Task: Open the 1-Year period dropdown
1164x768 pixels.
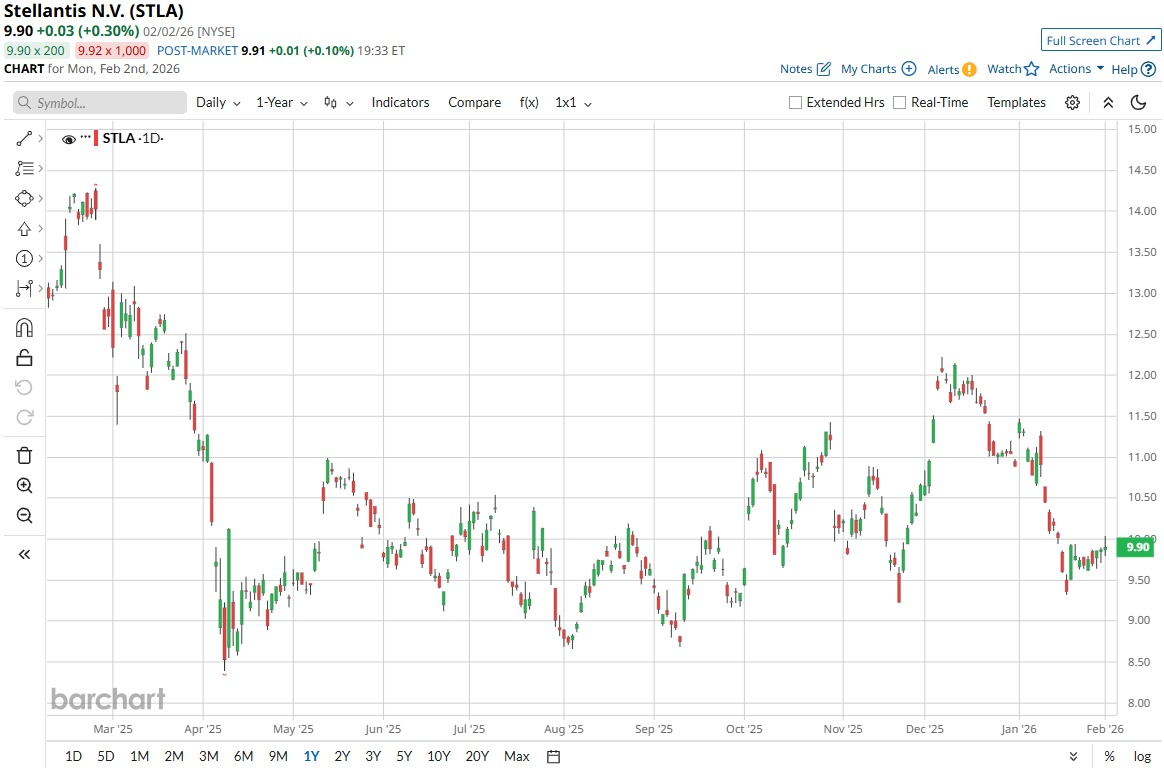Action: (281, 102)
